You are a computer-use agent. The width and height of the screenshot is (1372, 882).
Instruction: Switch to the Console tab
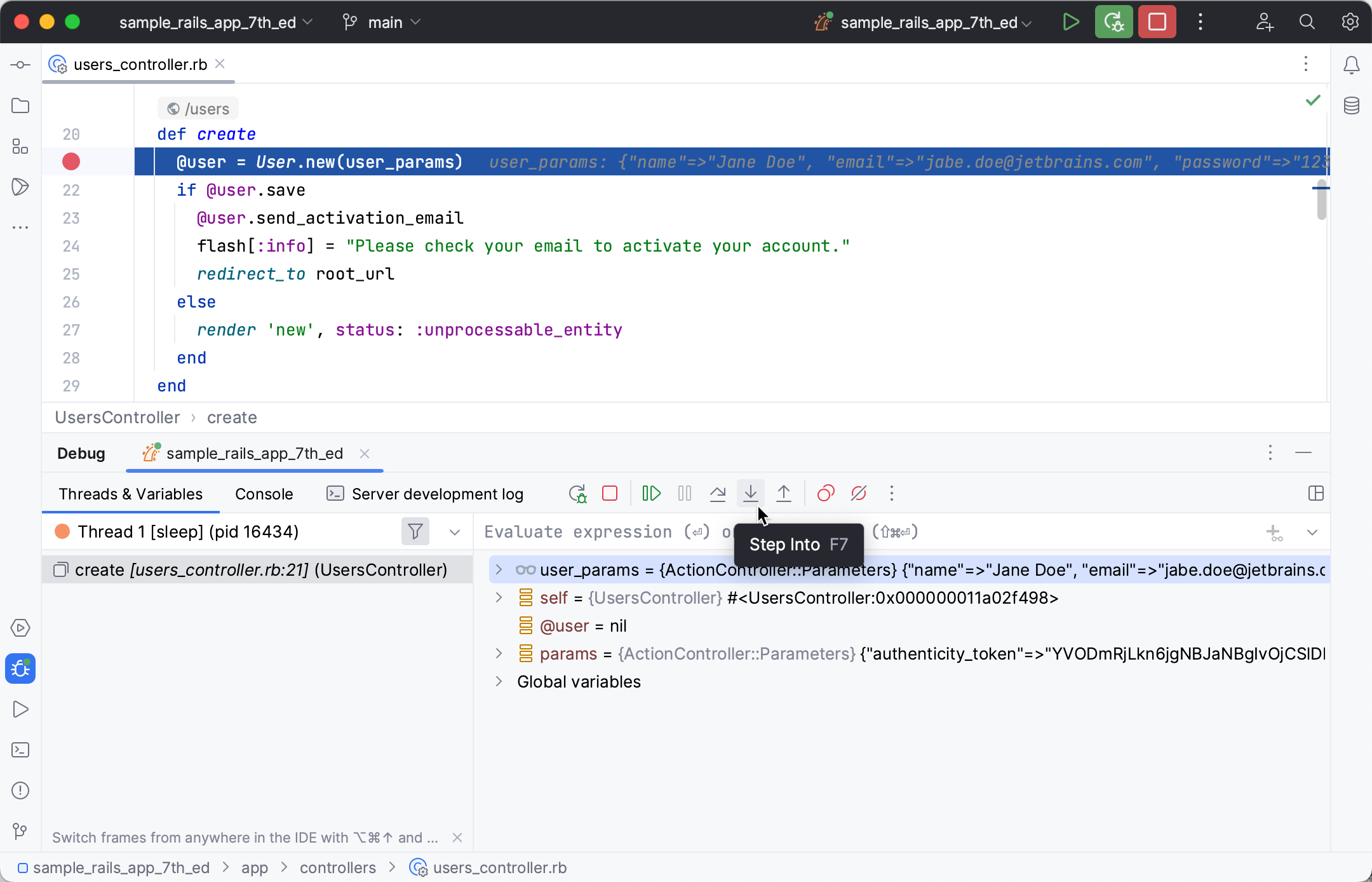pyautogui.click(x=264, y=494)
